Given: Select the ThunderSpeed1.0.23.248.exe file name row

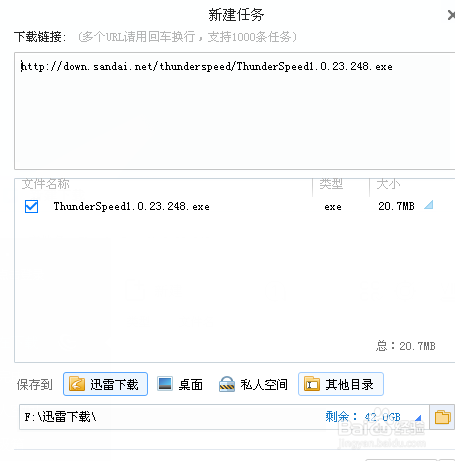Looking at the screenshot, I should tap(132, 207).
